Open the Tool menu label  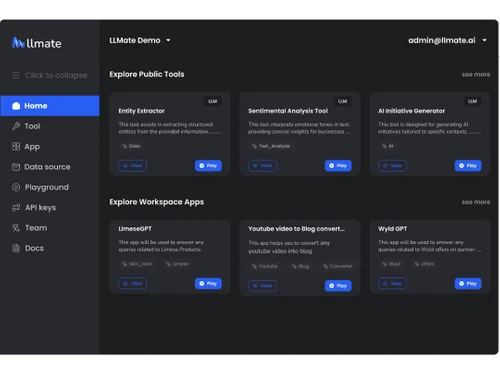point(32,126)
